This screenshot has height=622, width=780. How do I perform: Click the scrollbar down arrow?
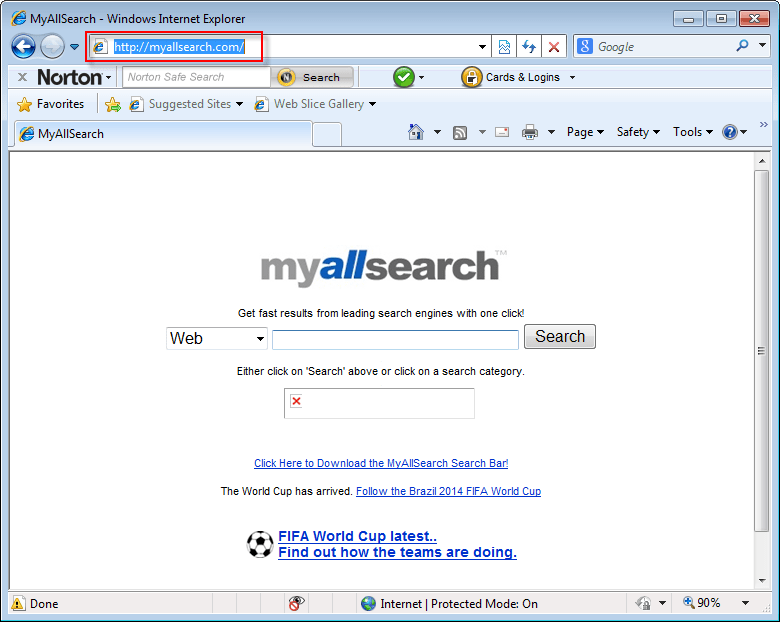tap(762, 581)
